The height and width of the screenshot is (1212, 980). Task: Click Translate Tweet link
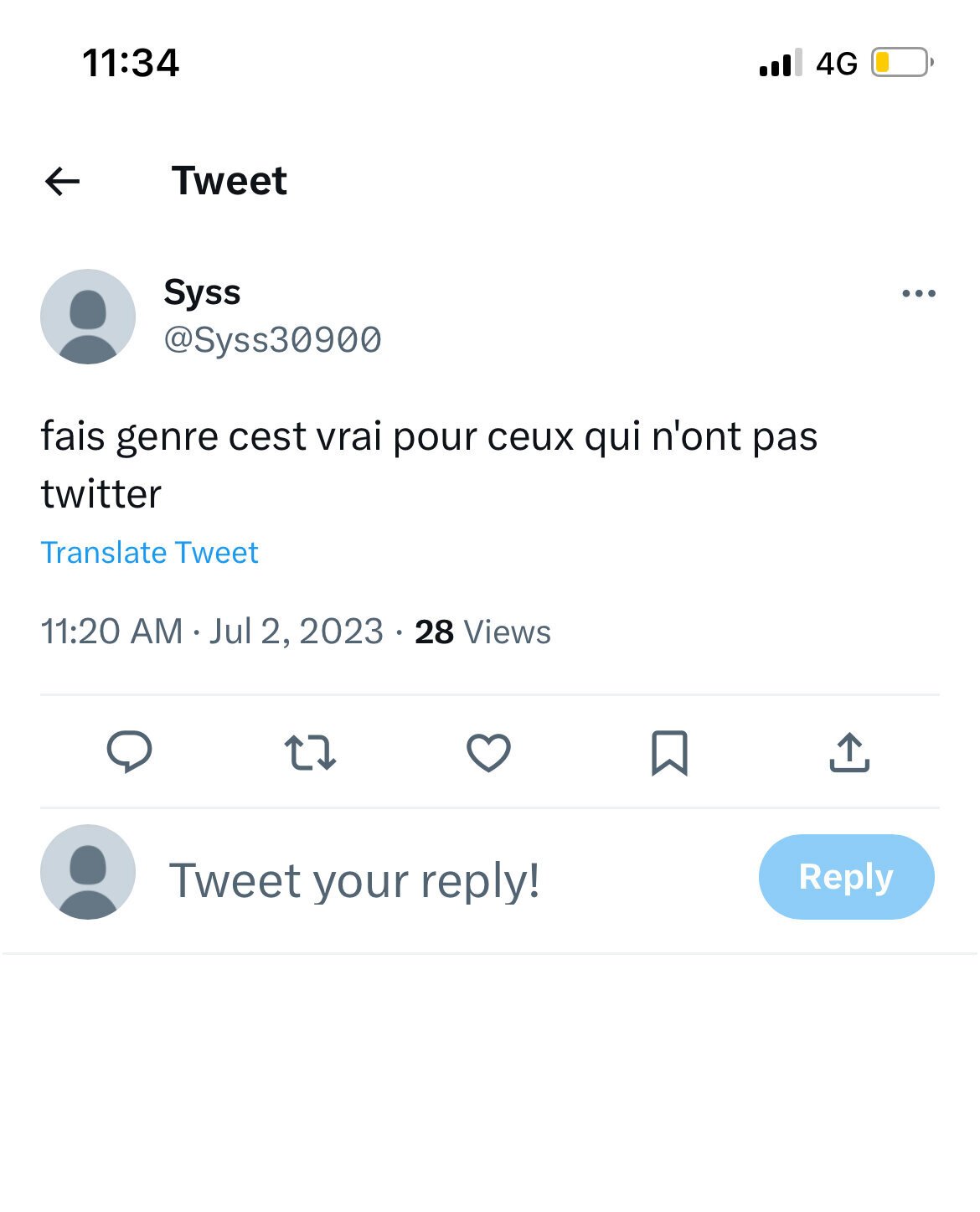(149, 553)
